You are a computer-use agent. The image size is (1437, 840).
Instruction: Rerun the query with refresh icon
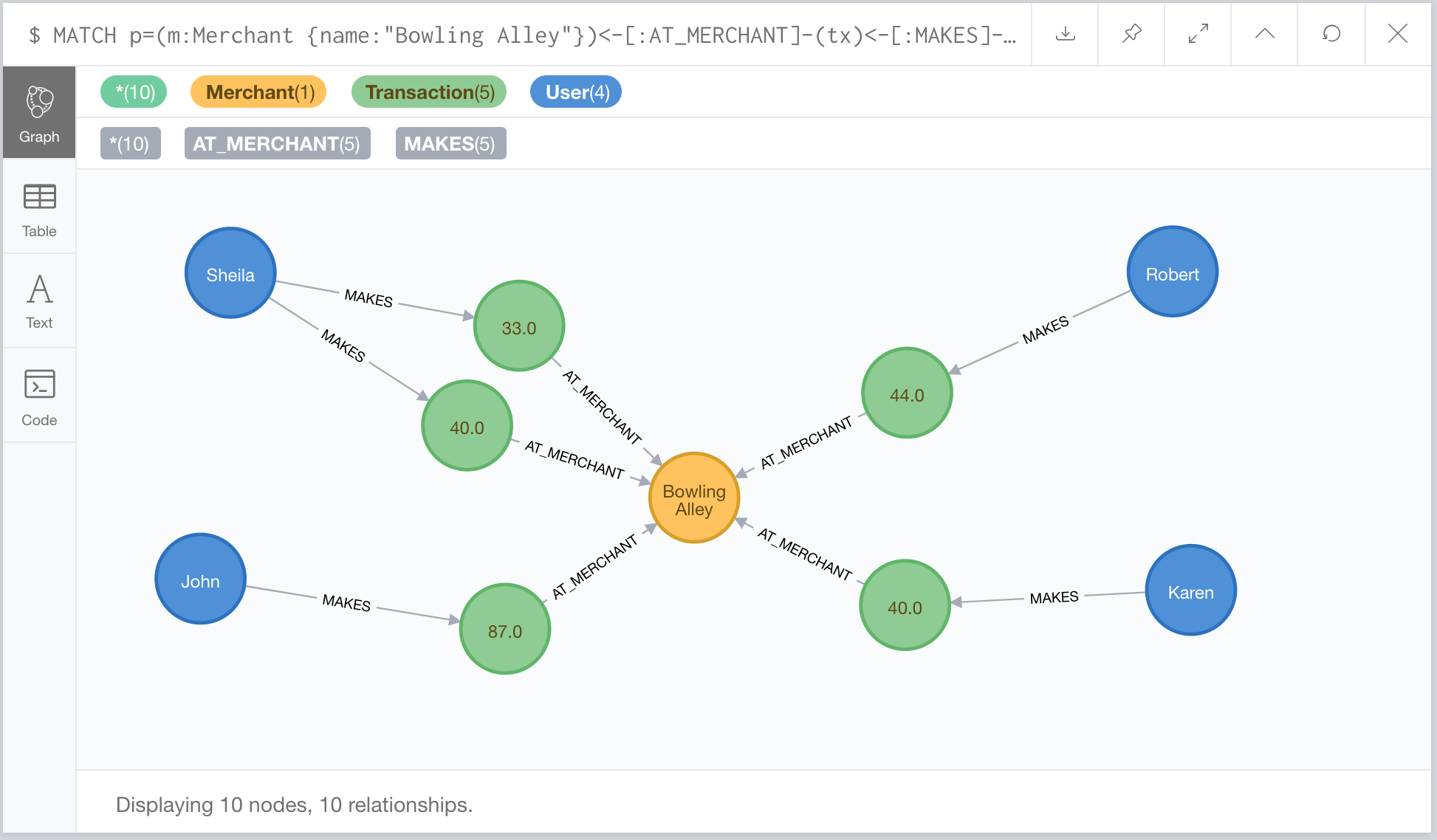1331,34
